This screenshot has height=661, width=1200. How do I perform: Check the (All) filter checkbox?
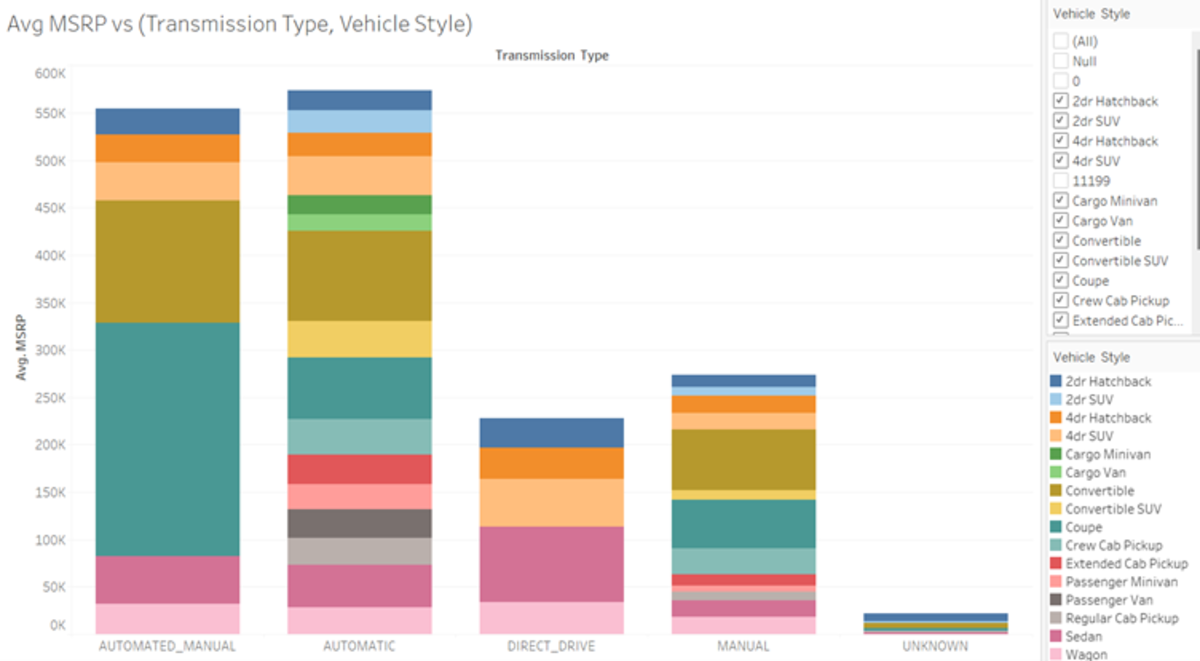pyautogui.click(x=1058, y=41)
